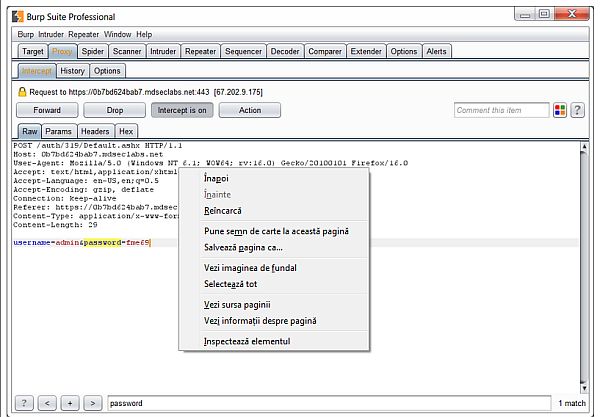Drop the intercepted request

pos(115,110)
